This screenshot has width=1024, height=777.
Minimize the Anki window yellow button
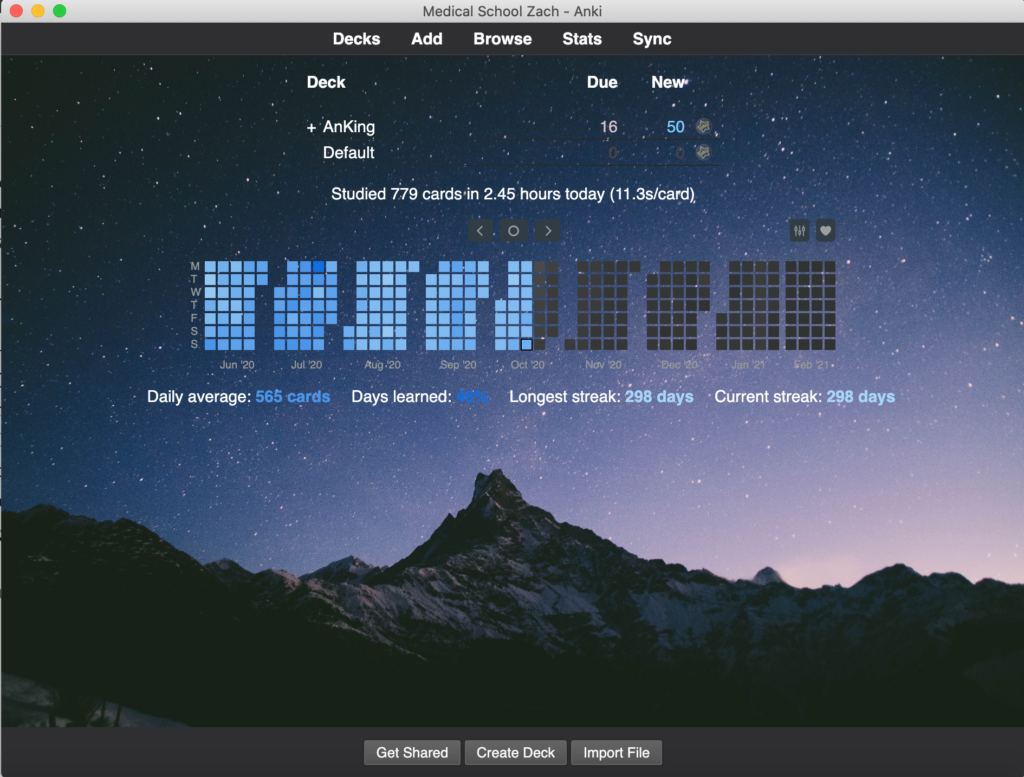38,10
